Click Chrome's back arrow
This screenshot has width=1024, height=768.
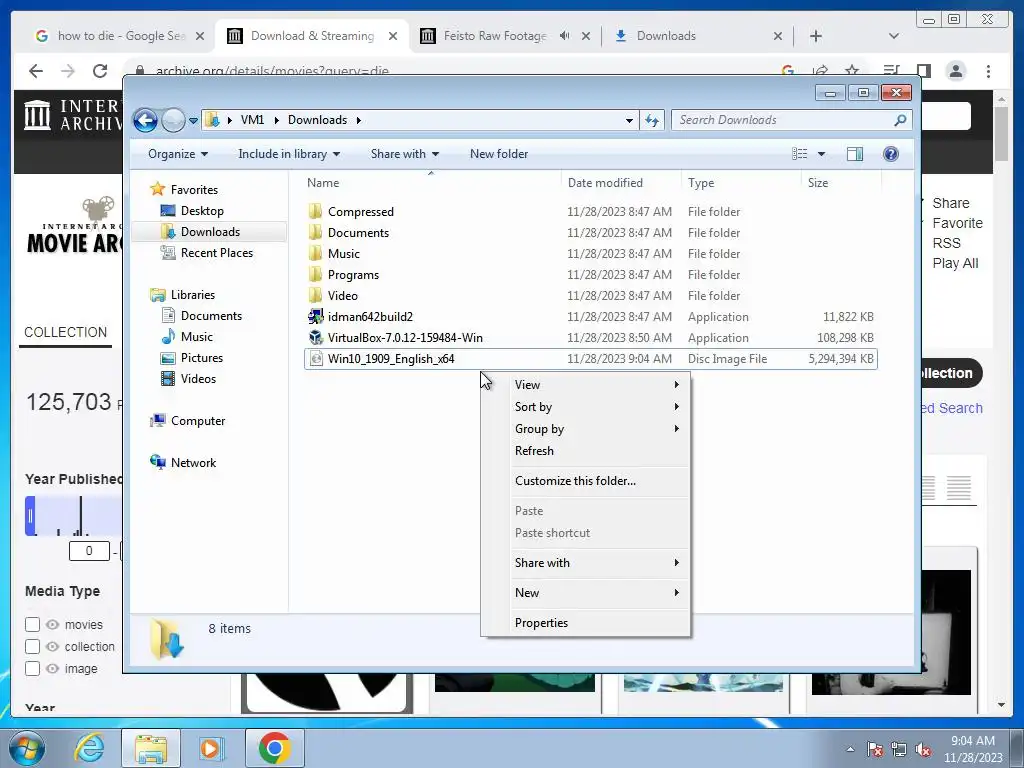(36, 71)
